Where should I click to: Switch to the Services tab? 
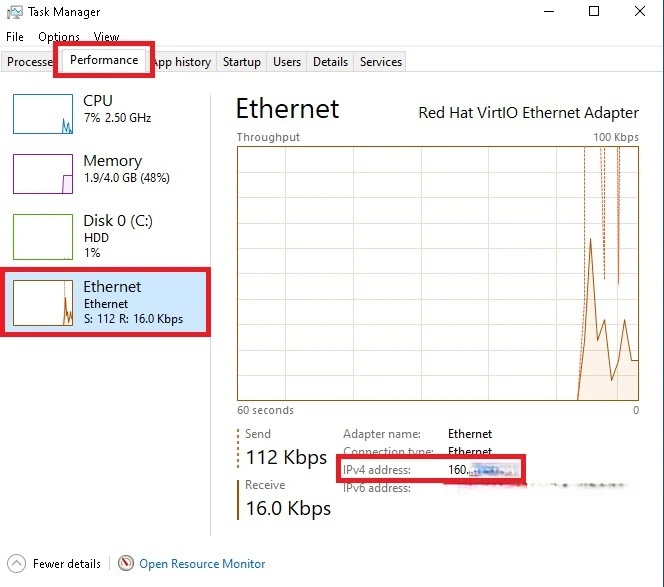click(381, 62)
